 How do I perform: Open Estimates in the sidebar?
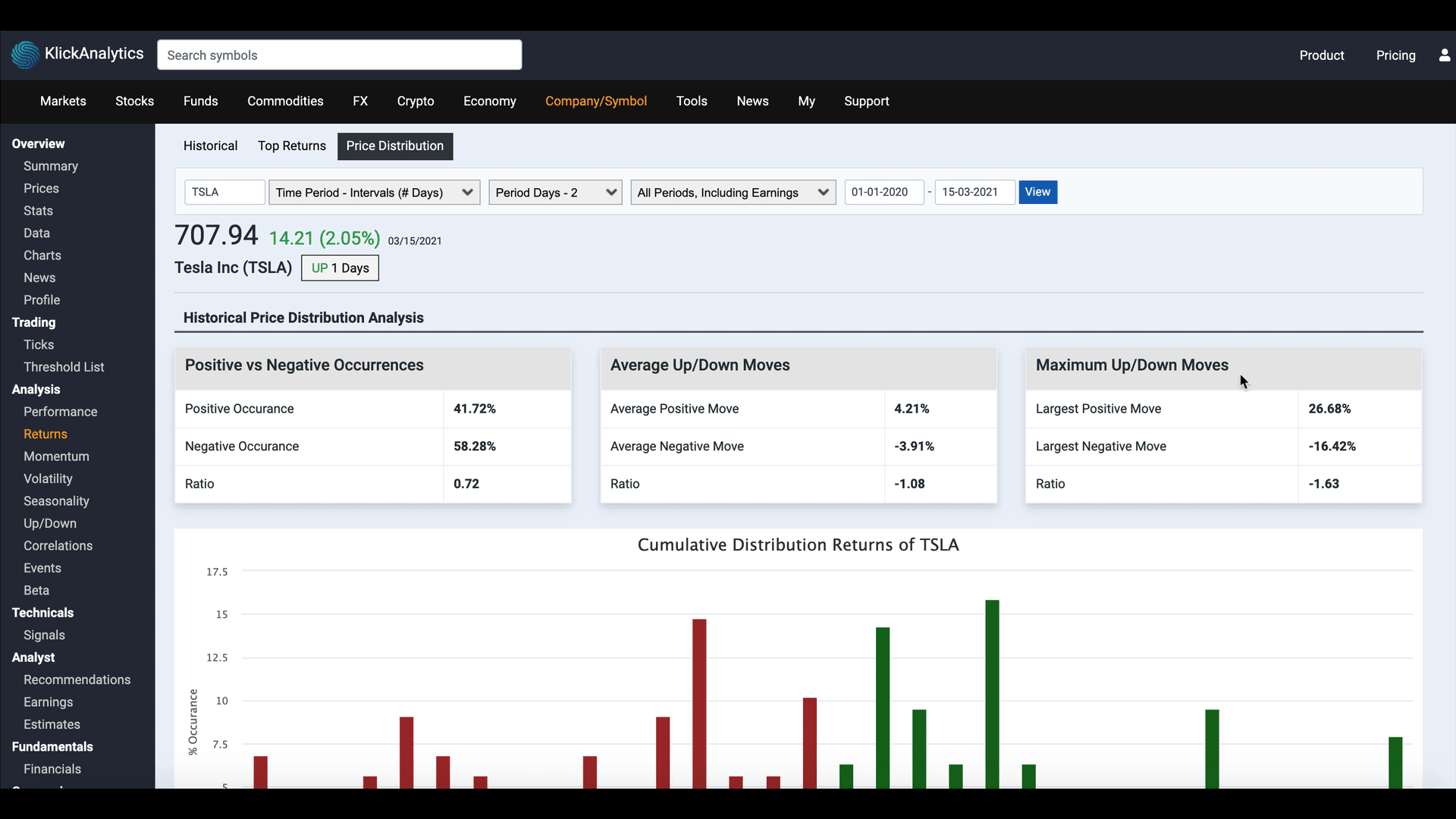coord(52,725)
